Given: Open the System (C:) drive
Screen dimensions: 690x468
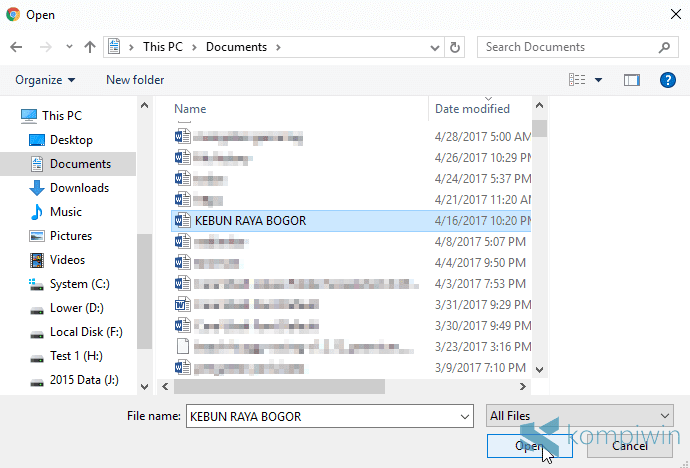Looking at the screenshot, I should (x=79, y=284).
